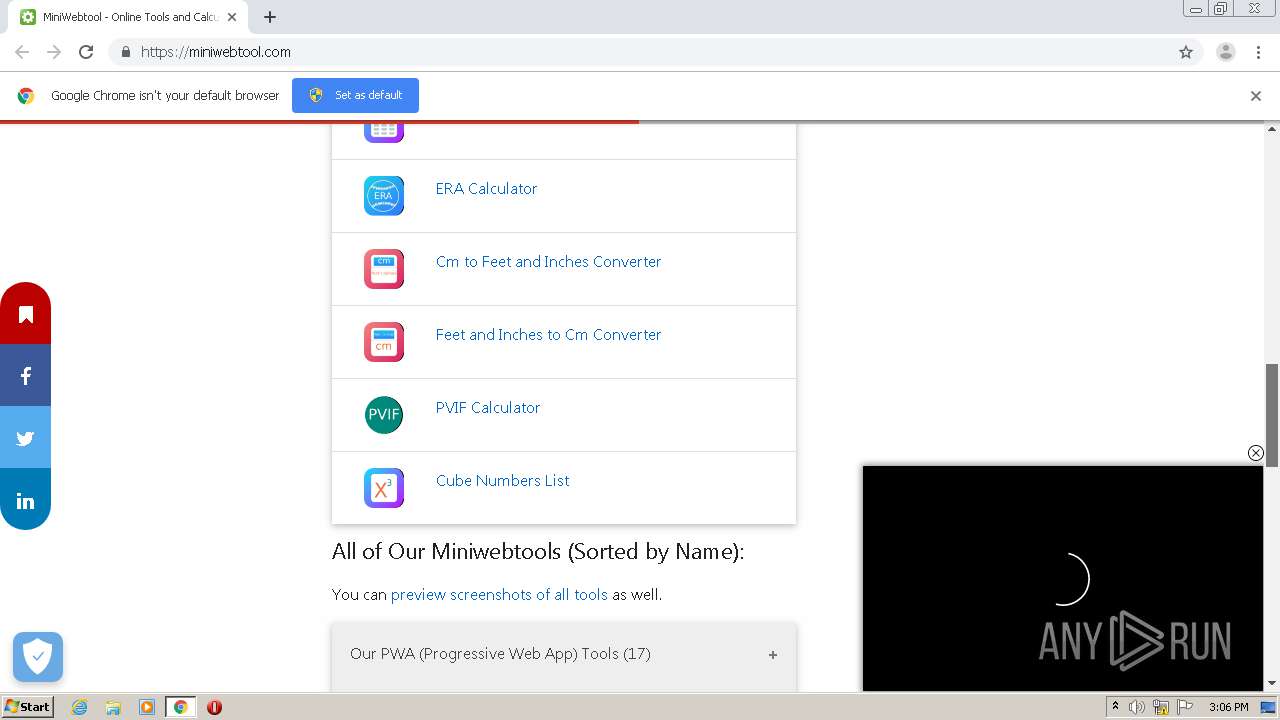Click the blue shield badge icon
This screenshot has width=1280, height=720.
[38, 657]
